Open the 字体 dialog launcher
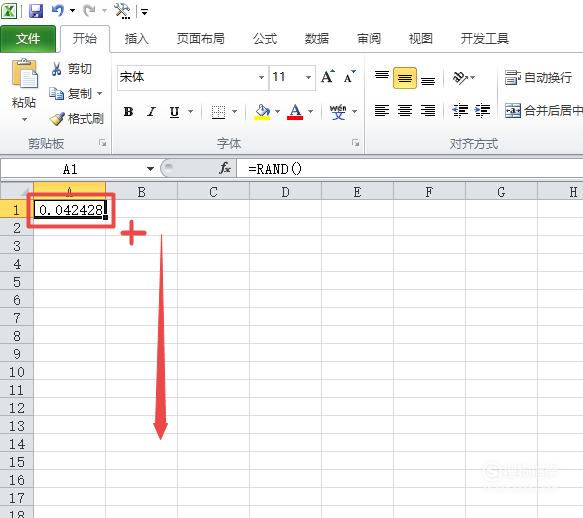 click(x=355, y=143)
